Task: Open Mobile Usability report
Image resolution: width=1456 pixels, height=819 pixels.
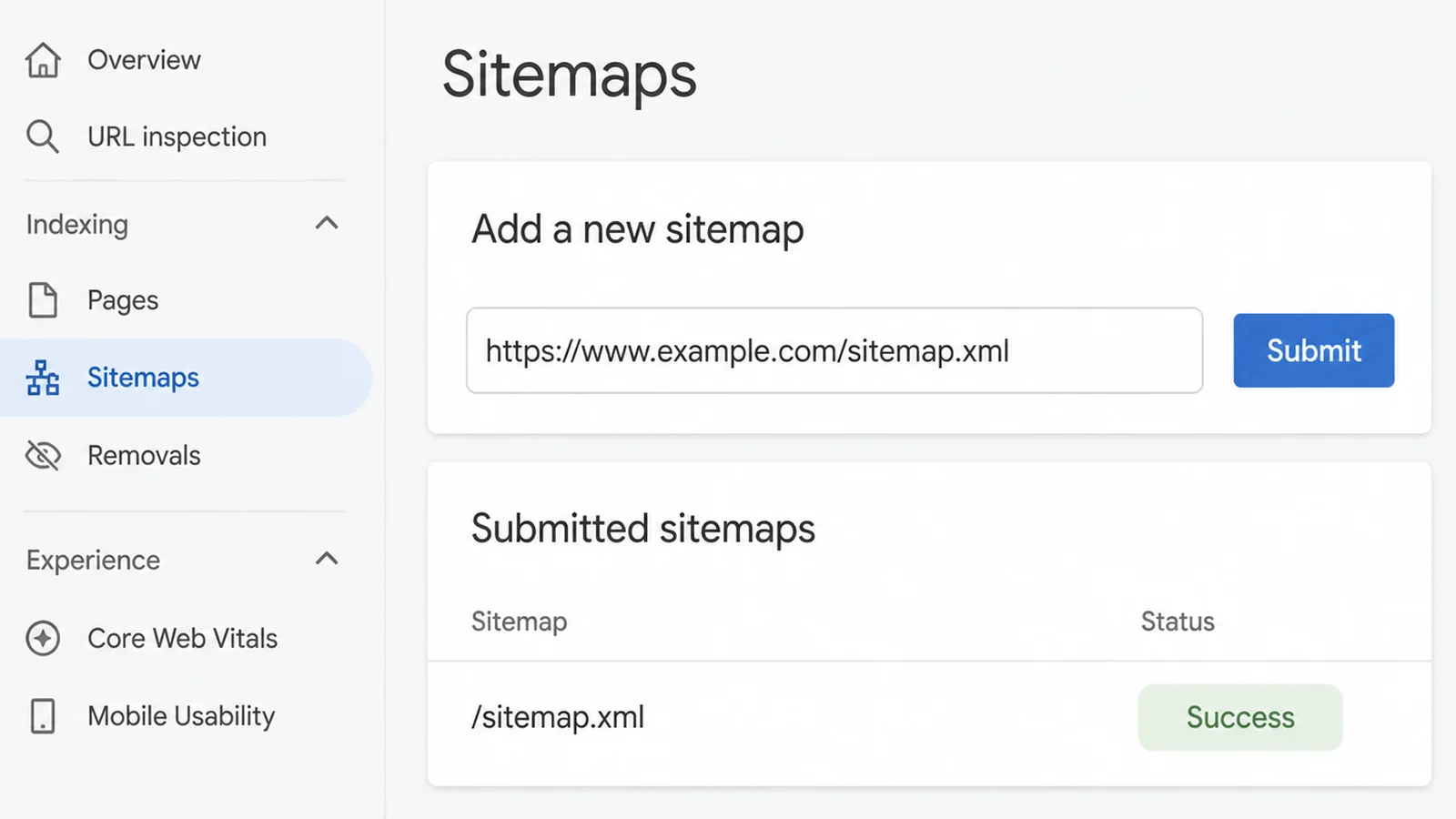Action: [182, 716]
